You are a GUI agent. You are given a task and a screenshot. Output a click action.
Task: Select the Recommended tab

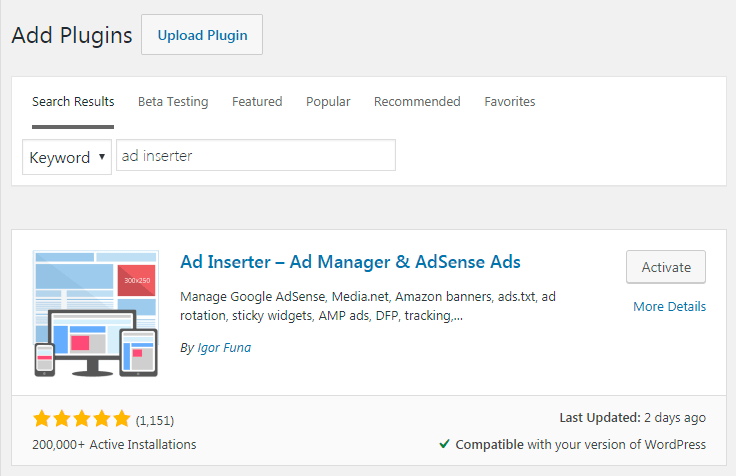(x=417, y=102)
